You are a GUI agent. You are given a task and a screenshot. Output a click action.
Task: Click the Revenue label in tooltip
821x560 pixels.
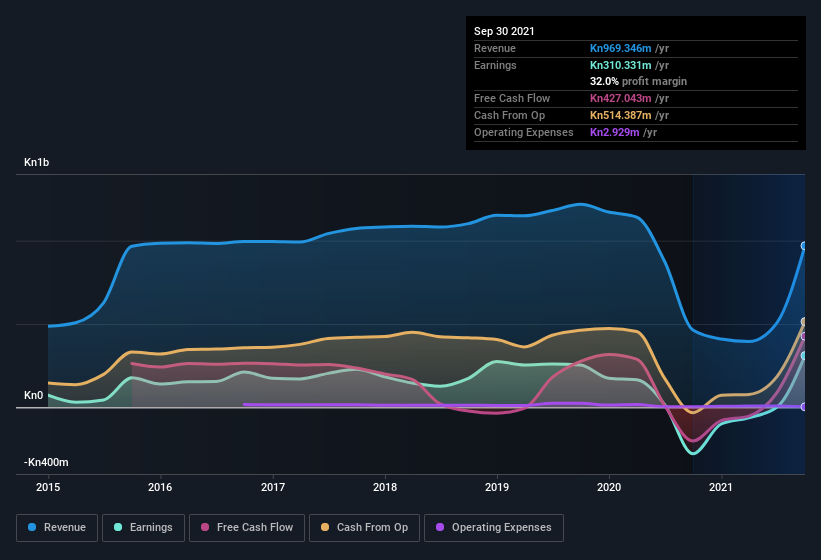pos(495,48)
